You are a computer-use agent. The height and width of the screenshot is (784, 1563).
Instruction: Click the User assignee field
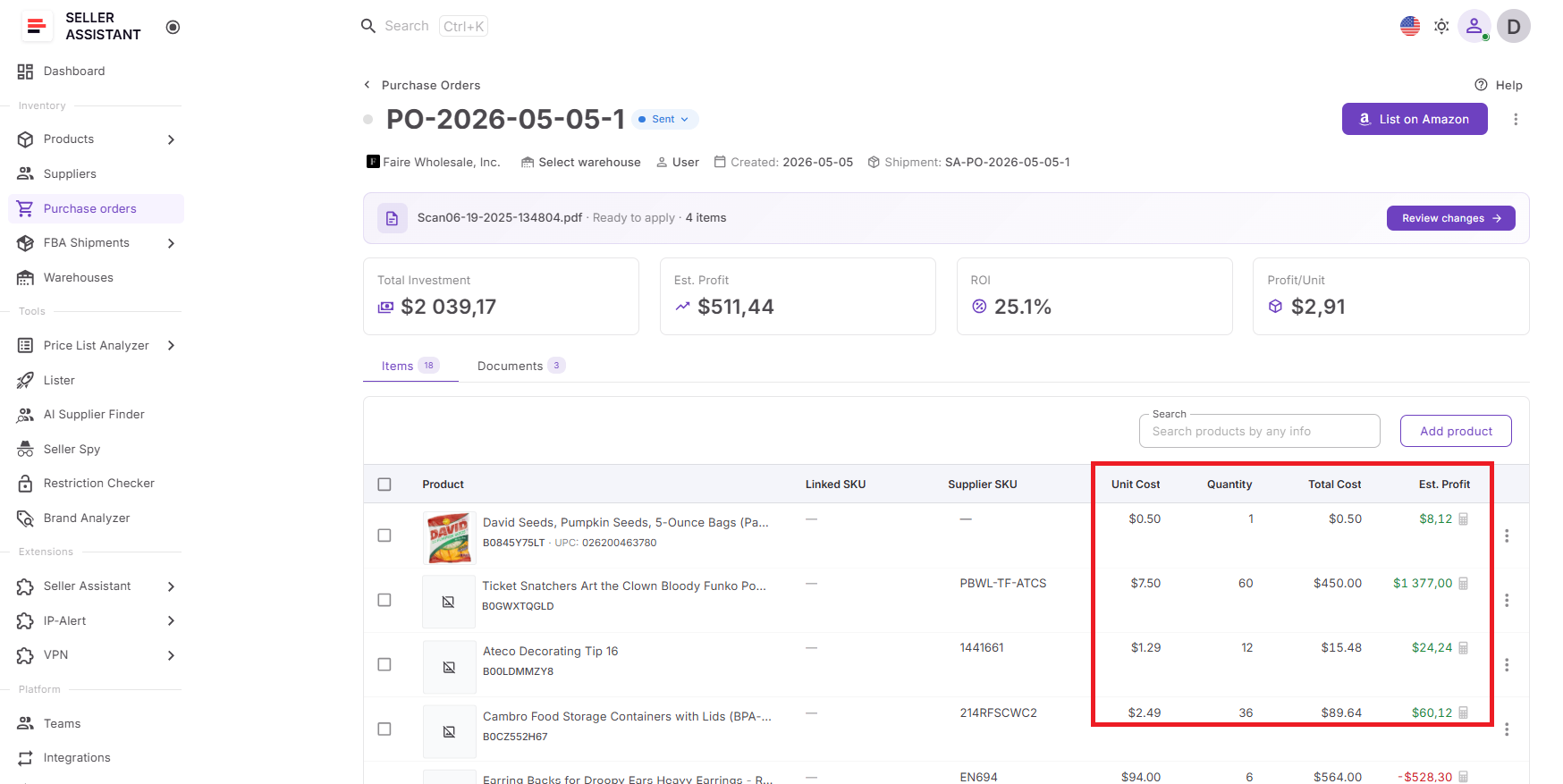coord(678,162)
